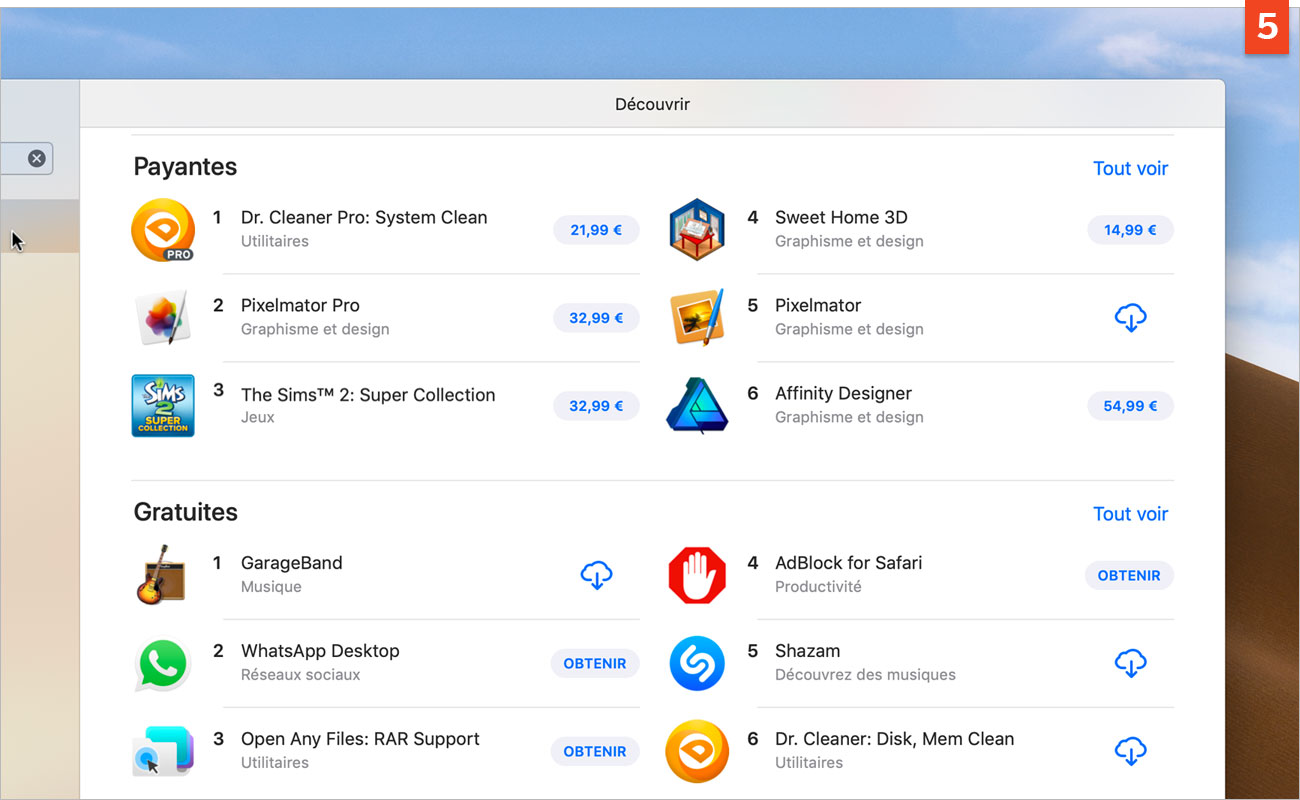Click the Gratuites section heading

click(186, 512)
